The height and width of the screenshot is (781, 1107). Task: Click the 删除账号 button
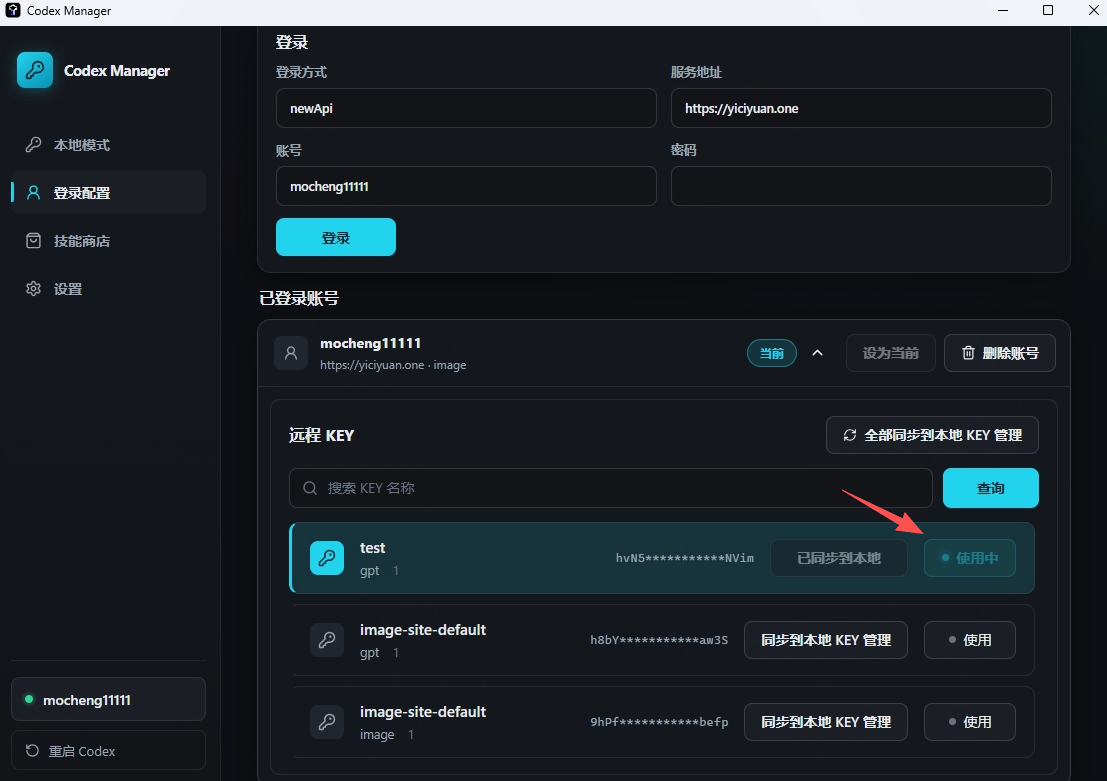[x=1000, y=353]
